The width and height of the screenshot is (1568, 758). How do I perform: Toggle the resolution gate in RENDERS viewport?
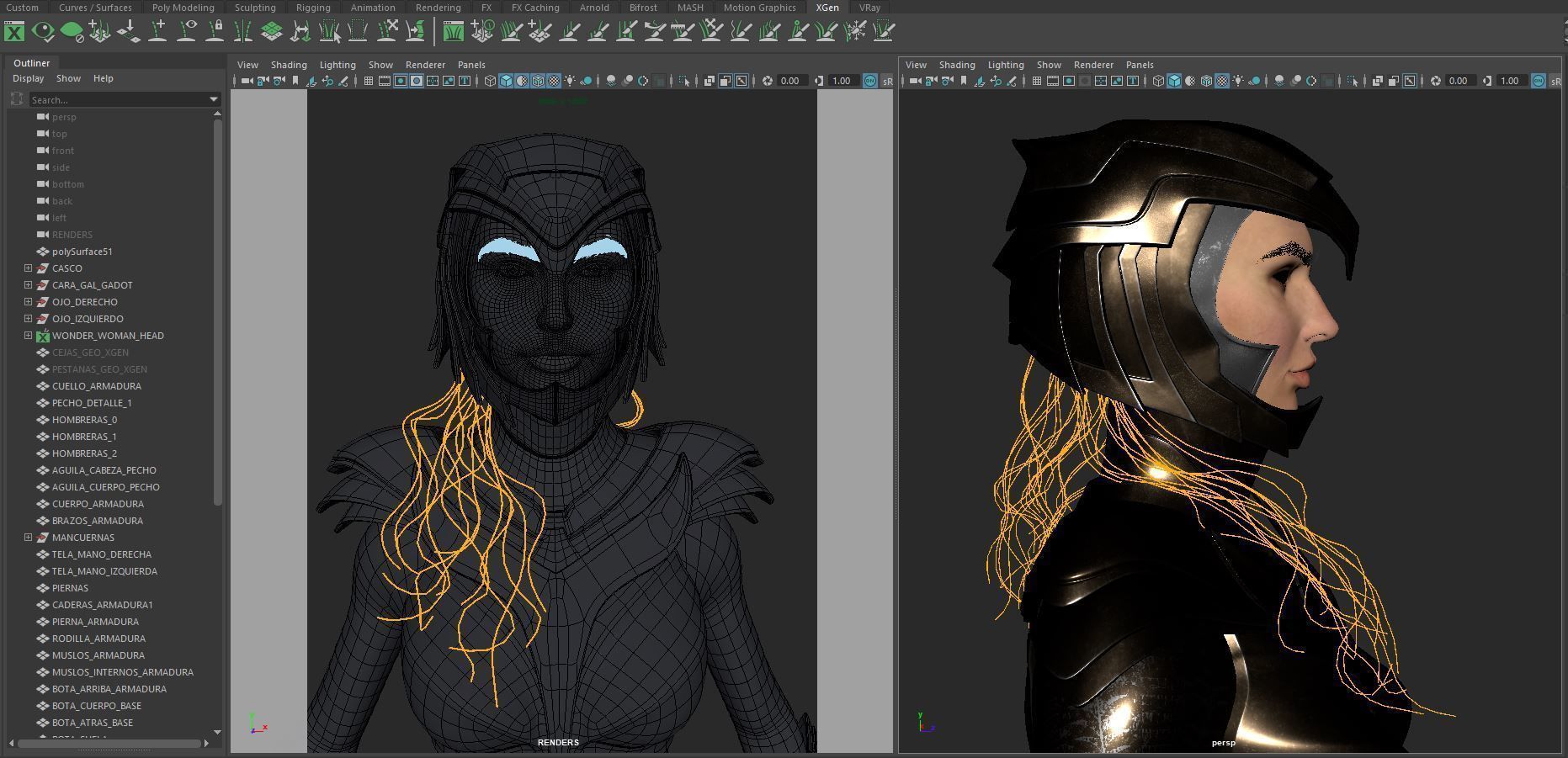point(400,81)
